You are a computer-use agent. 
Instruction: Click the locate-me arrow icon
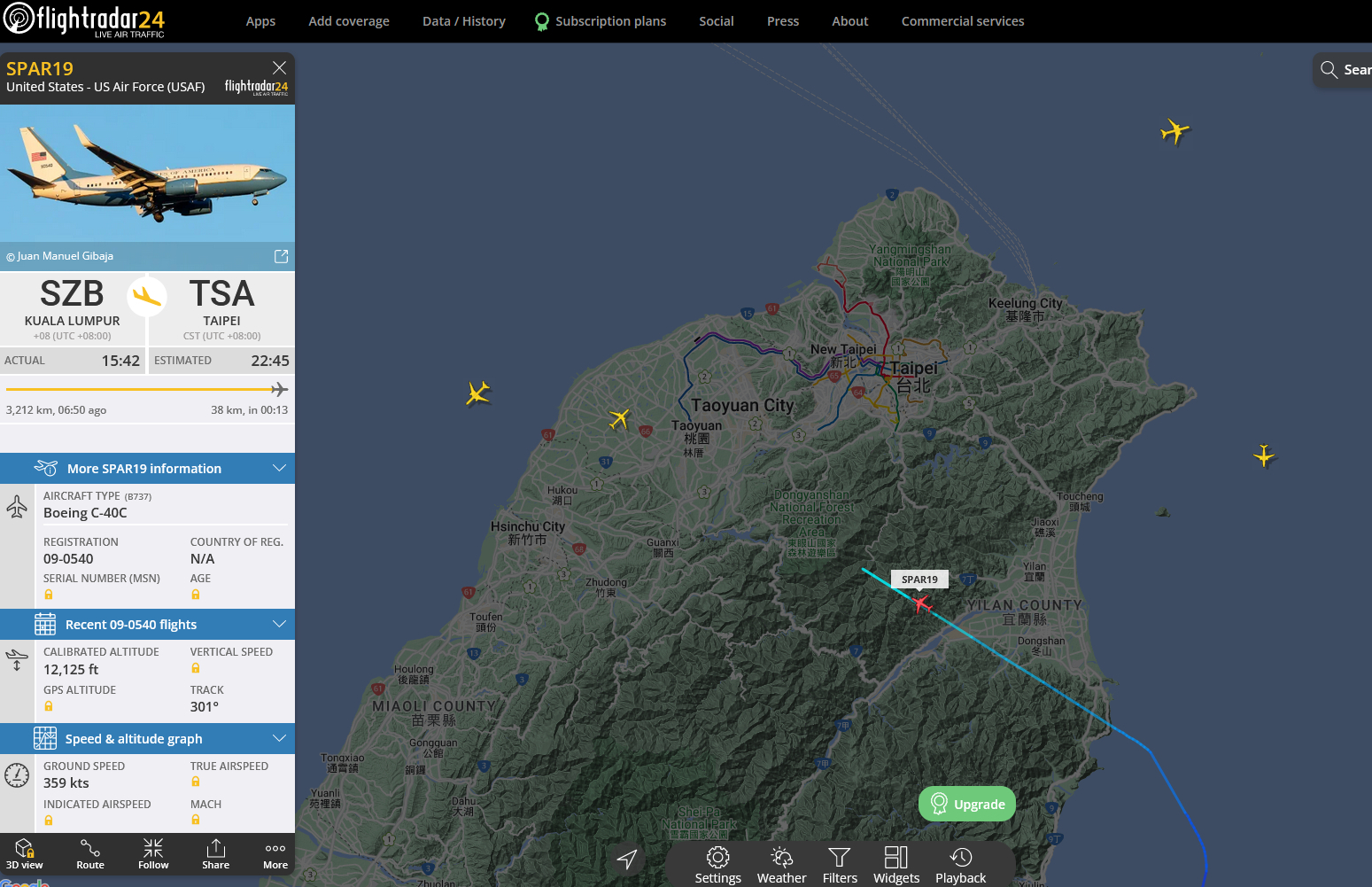627,859
